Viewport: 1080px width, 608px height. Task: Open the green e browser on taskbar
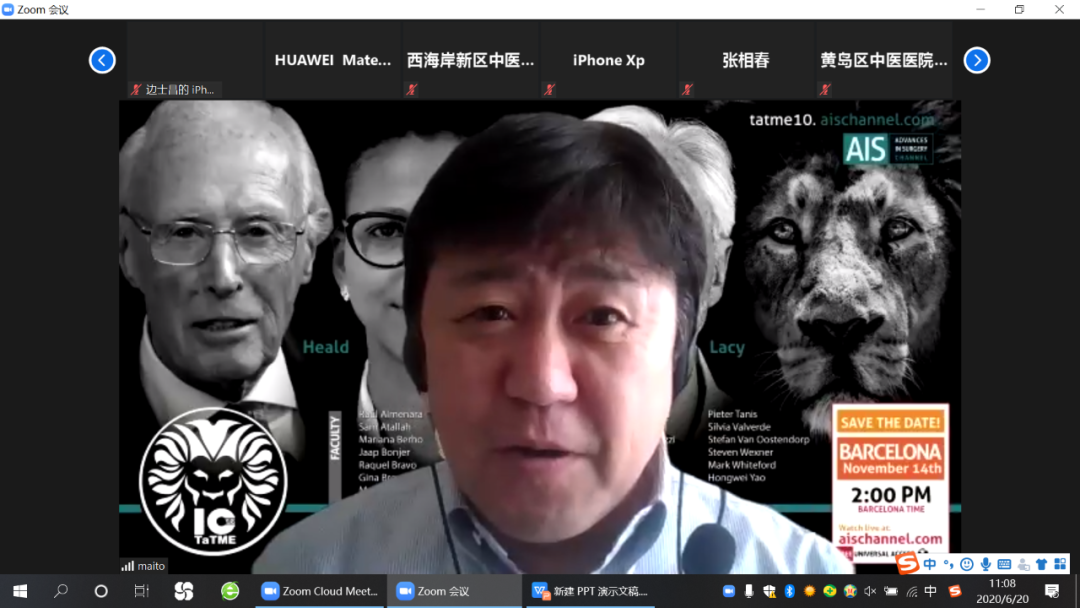[x=230, y=591]
